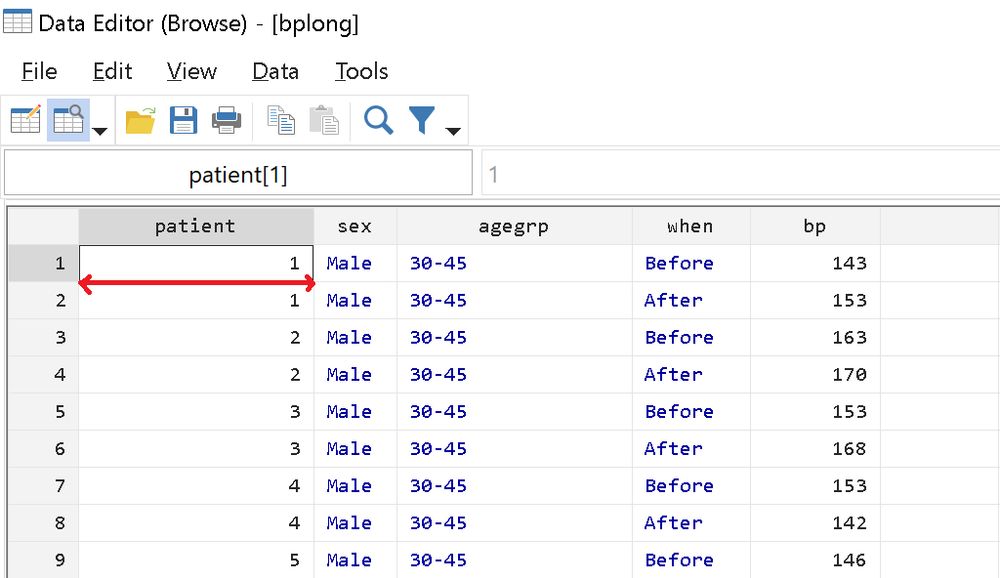Expand the editor mode dropdown arrow
The height and width of the screenshot is (578, 1000).
[99, 131]
